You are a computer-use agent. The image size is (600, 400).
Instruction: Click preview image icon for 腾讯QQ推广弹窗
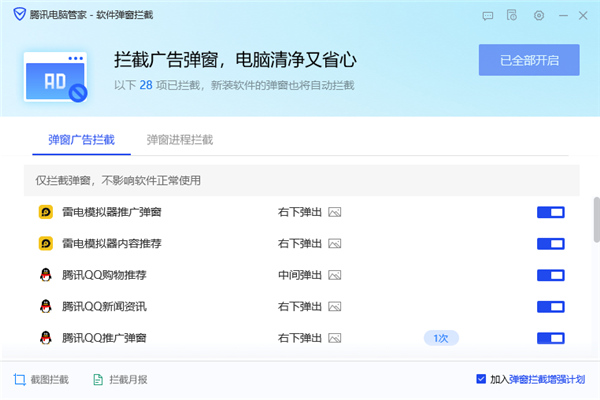(x=335, y=338)
